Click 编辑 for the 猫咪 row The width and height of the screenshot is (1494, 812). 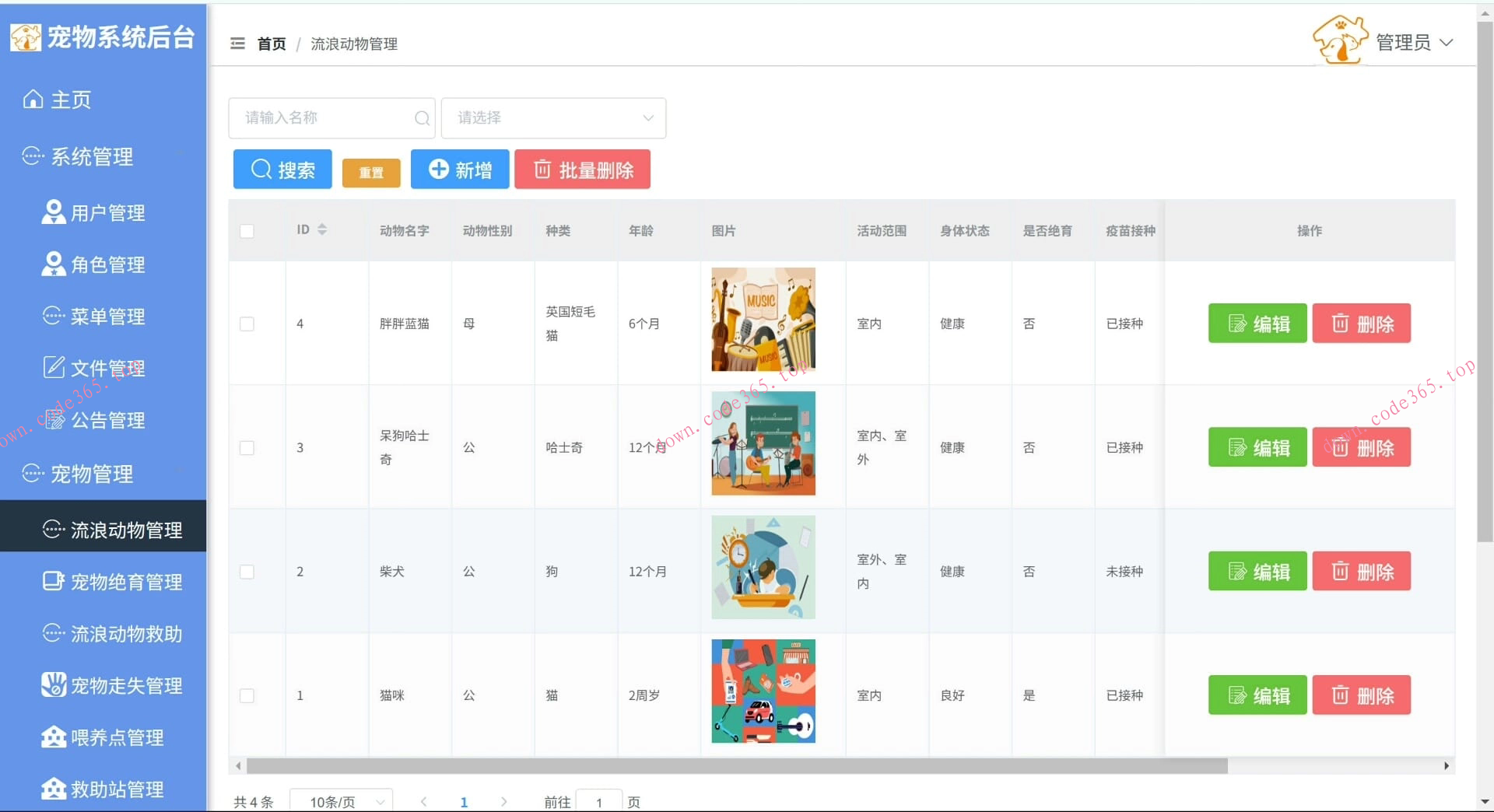click(x=1257, y=695)
